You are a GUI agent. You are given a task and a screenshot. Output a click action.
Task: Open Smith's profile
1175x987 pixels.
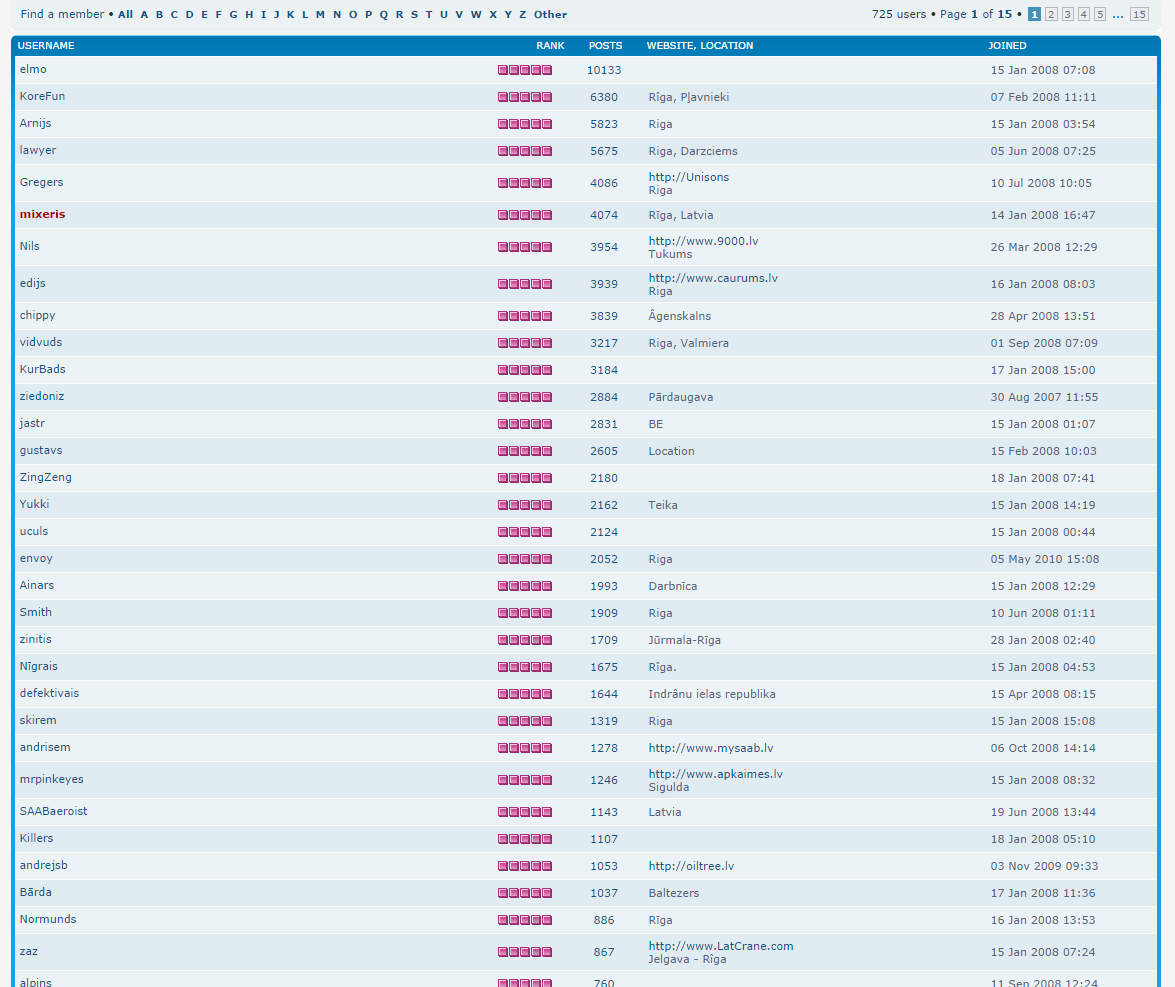click(35, 612)
